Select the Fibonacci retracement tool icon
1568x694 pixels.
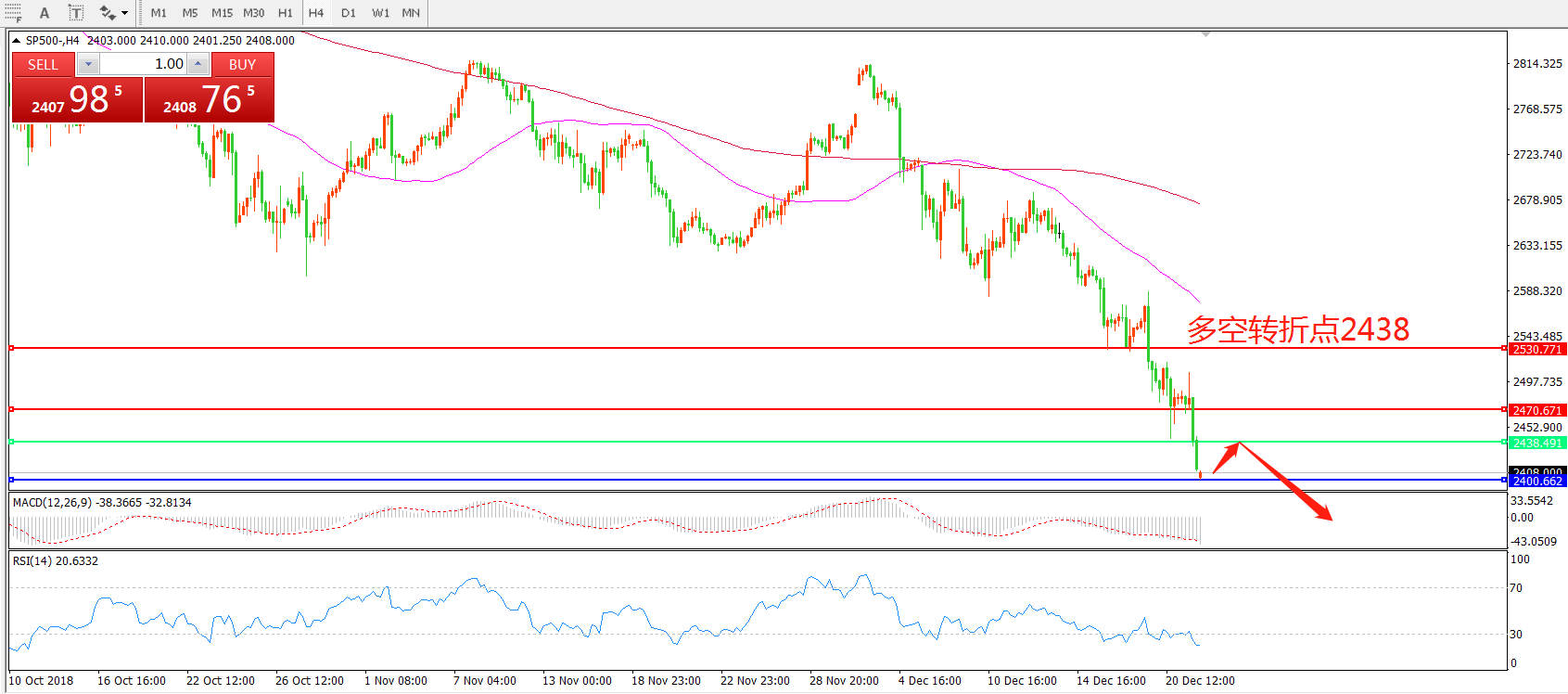[13, 12]
